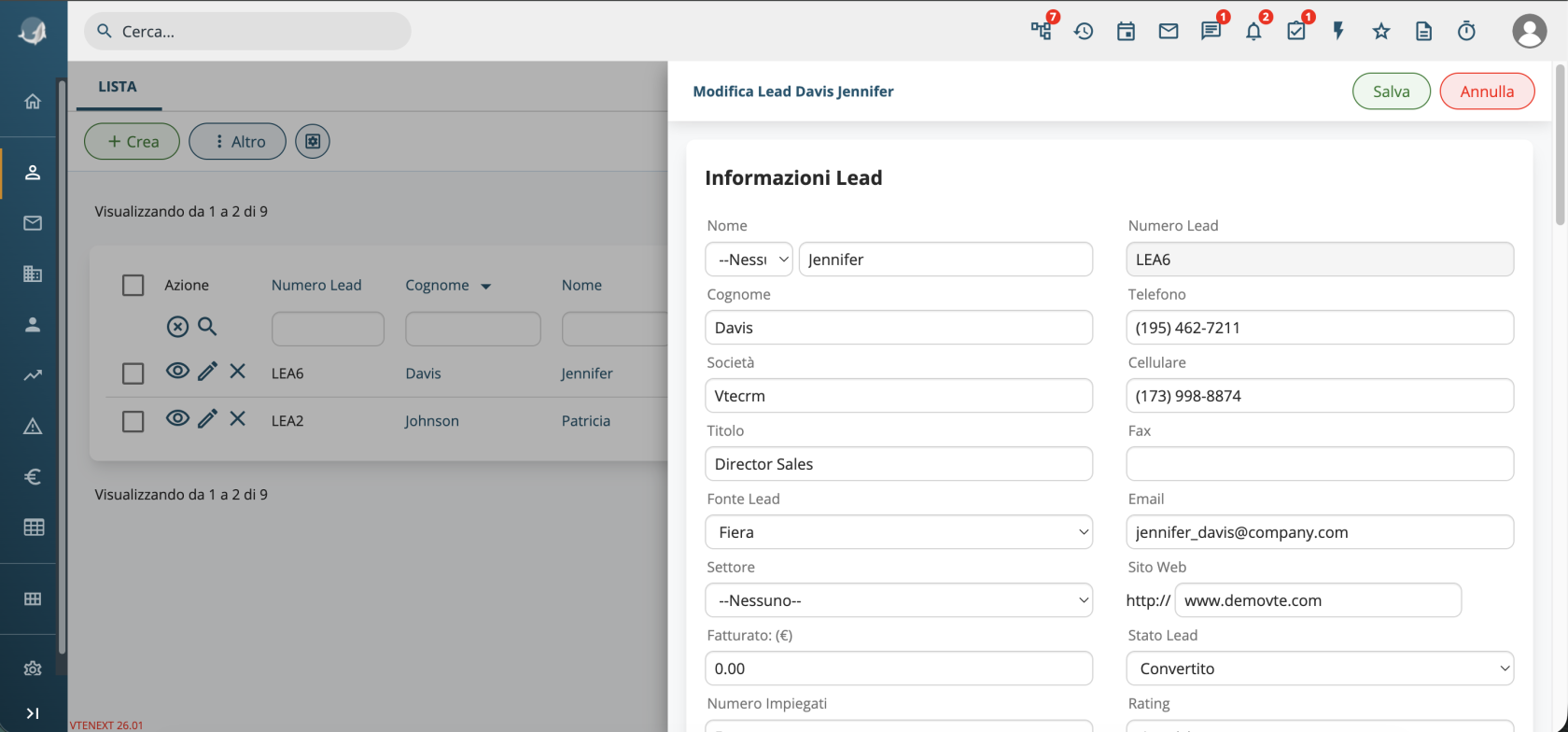The width and height of the screenshot is (1568, 732).
Task: Click the Sito Web input field
Action: [1318, 600]
